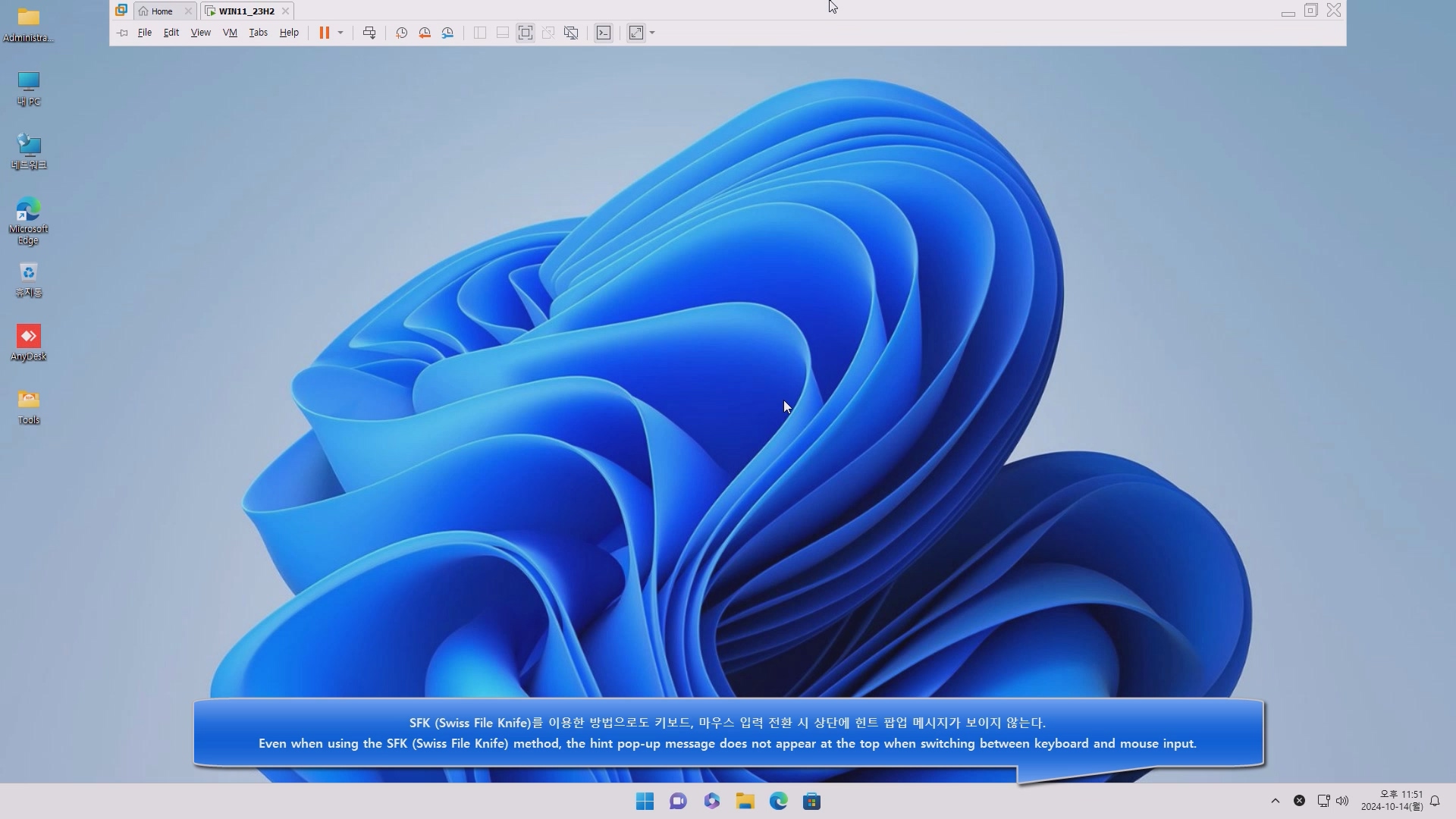
Task: Open the console view terminal icon
Action: pos(604,33)
